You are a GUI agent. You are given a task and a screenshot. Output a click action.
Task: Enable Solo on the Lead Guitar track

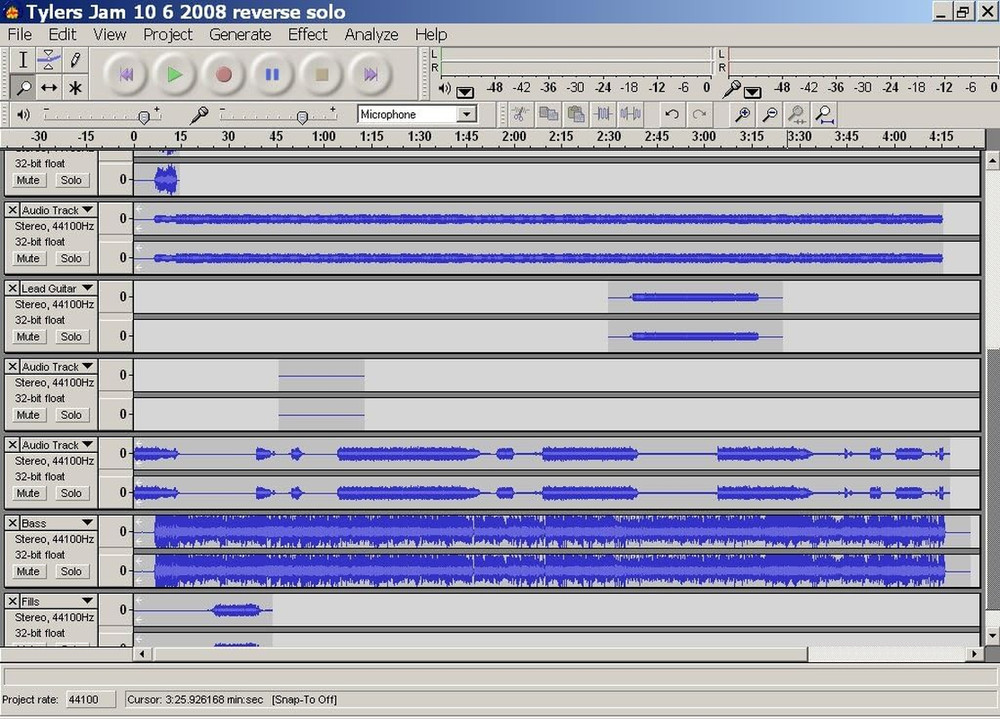tap(71, 336)
